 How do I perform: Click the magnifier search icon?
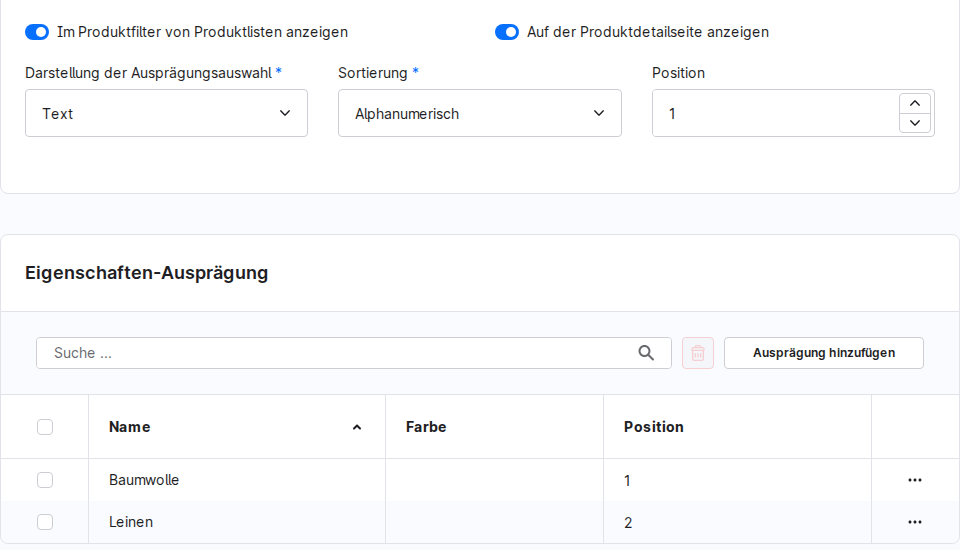(x=646, y=353)
